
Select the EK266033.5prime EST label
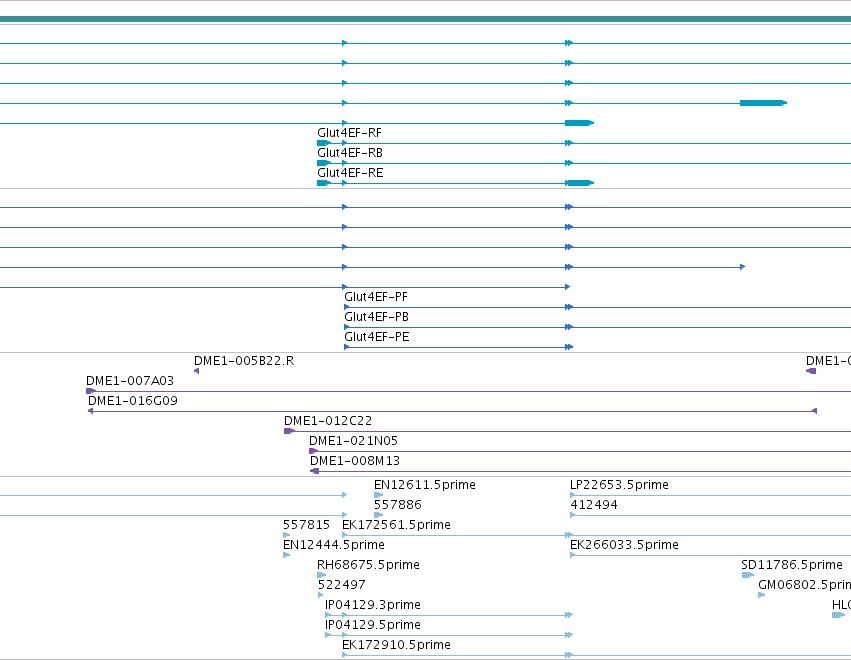(624, 545)
